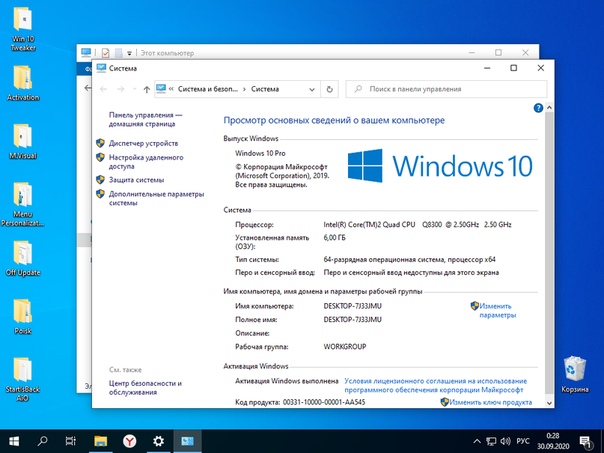
Task: Click the volume speaker tray icon
Action: tap(505, 441)
